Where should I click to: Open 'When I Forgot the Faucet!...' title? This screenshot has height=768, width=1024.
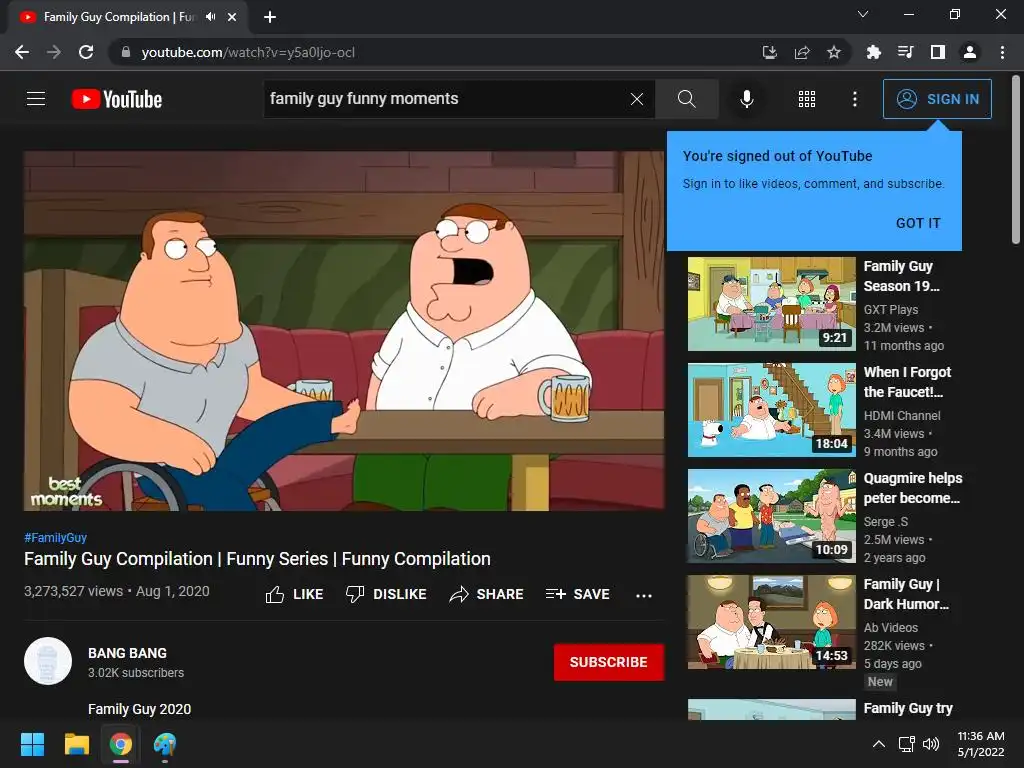pyautogui.click(x=907, y=382)
